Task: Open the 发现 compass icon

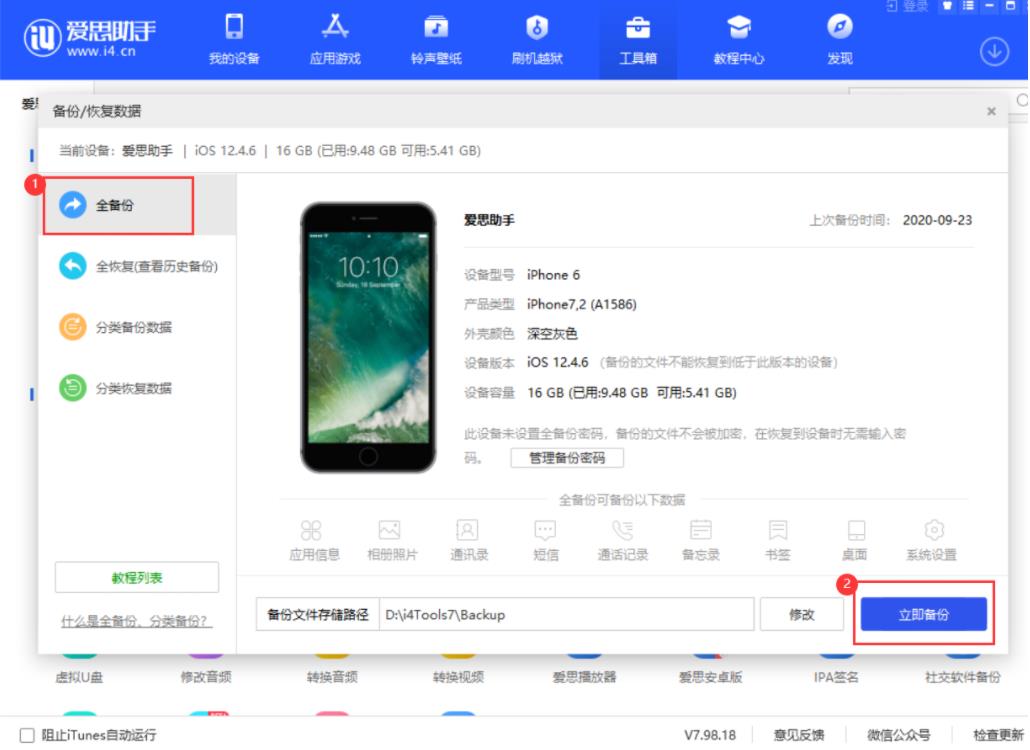Action: coord(839,40)
